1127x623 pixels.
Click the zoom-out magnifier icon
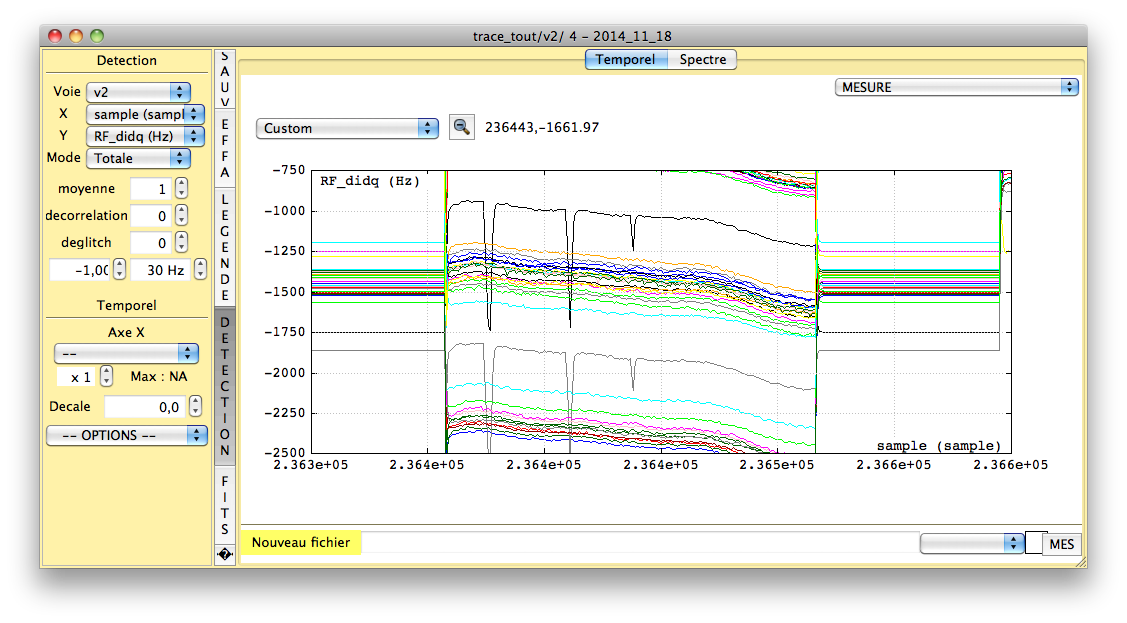coord(461,127)
